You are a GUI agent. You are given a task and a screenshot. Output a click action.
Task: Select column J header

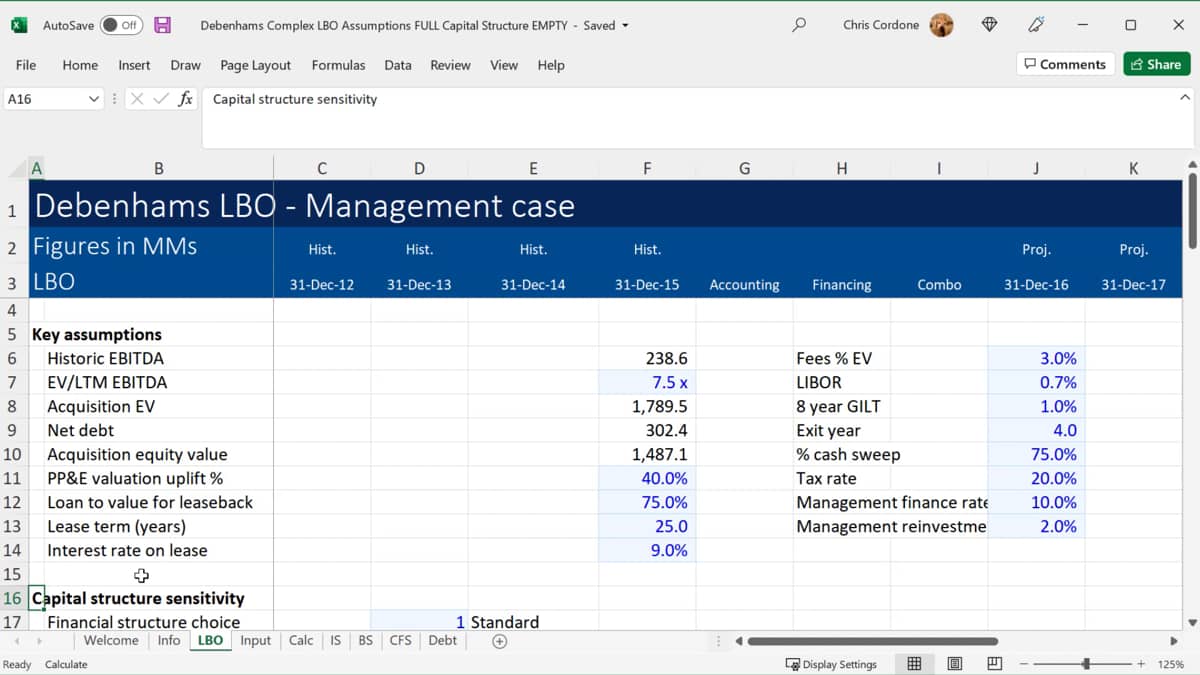pos(1036,169)
